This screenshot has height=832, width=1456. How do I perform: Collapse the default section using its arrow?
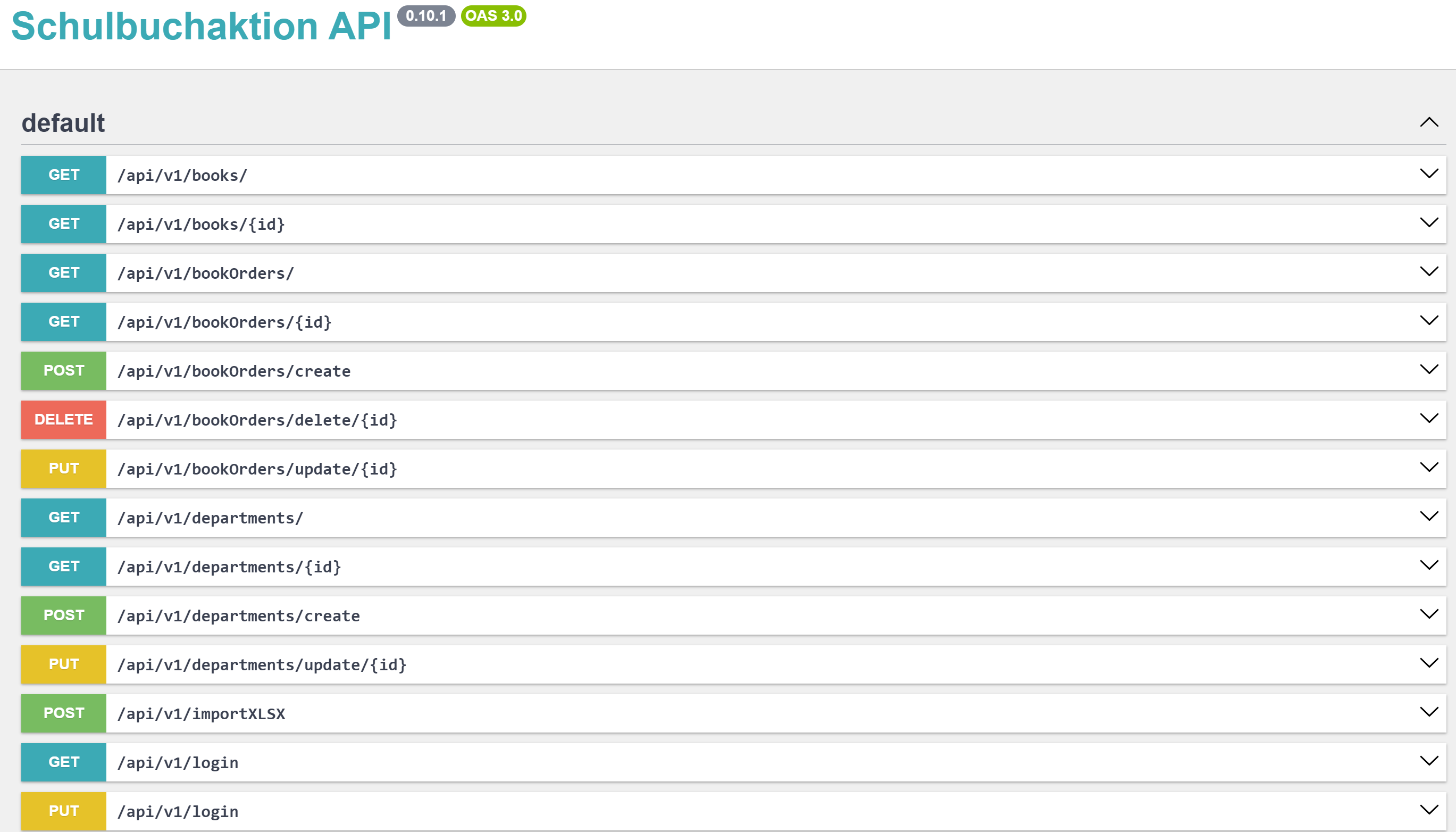pyautogui.click(x=1428, y=122)
